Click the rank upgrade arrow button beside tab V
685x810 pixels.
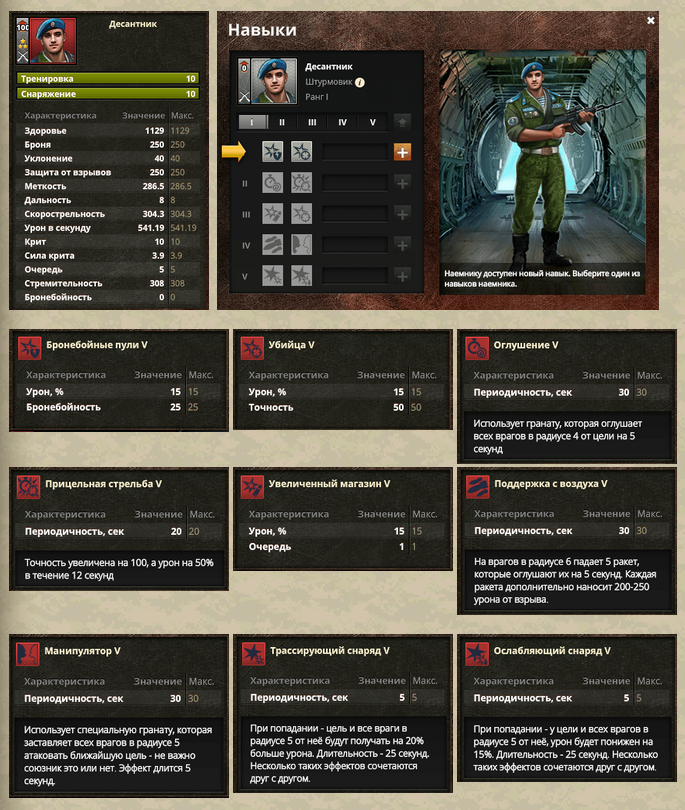click(402, 122)
